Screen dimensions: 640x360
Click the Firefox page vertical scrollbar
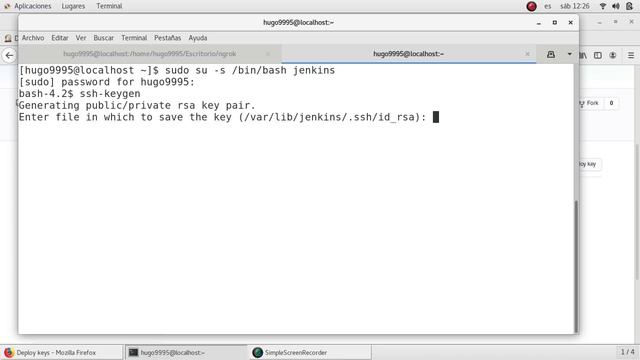(637, 212)
